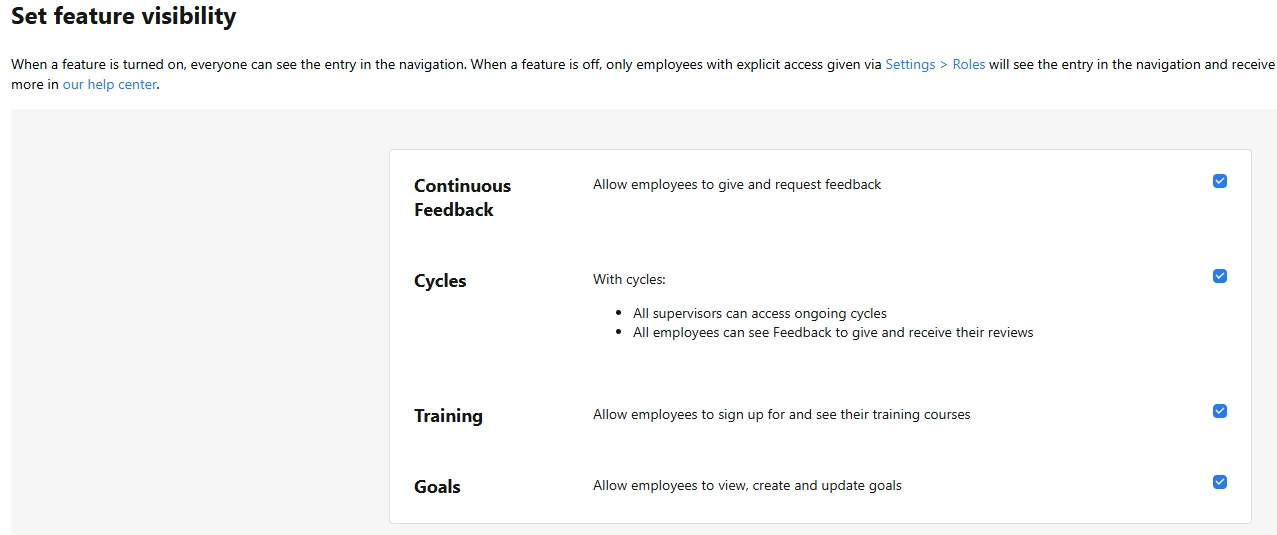Select the Training feature label

[448, 416]
